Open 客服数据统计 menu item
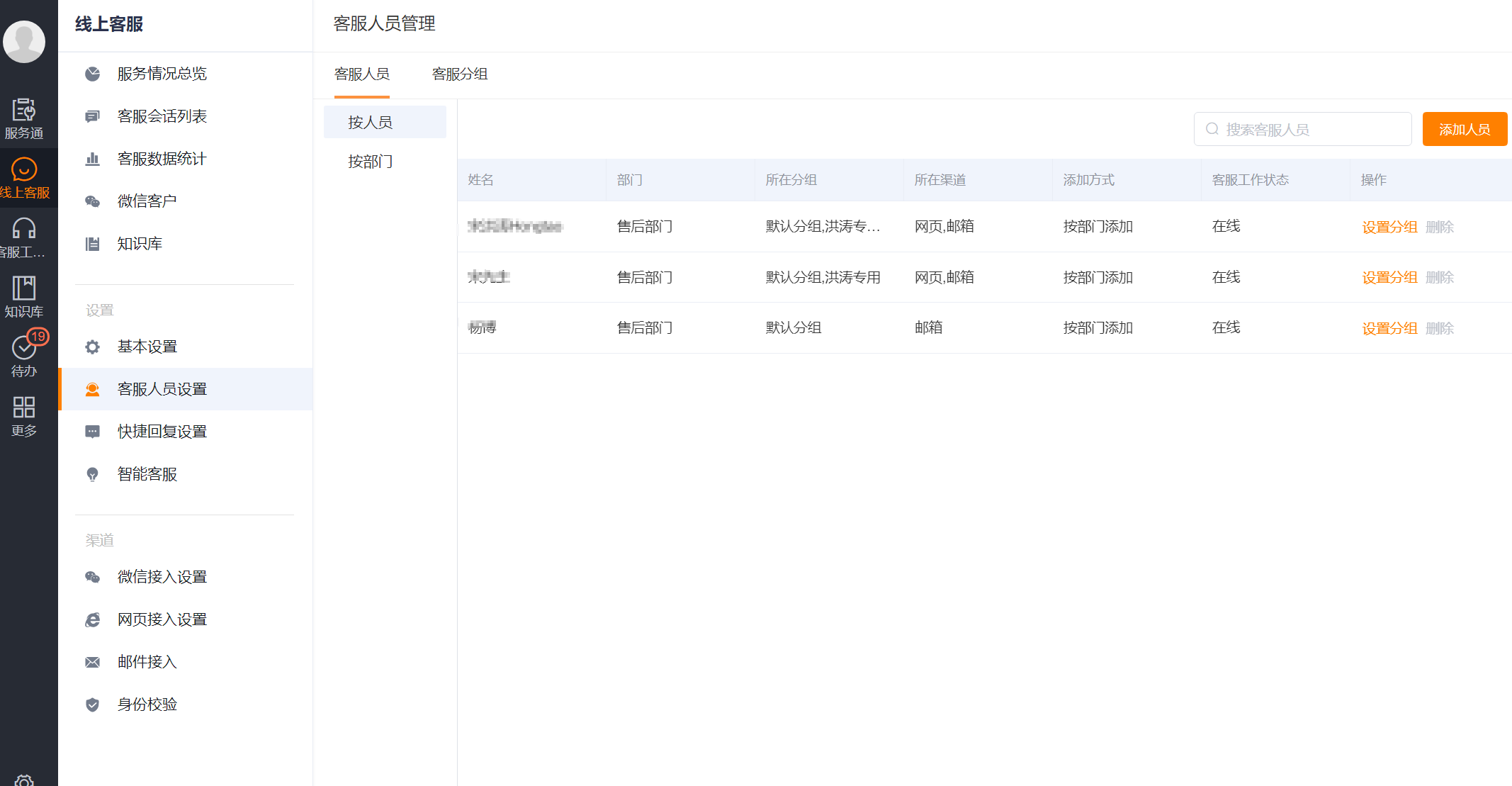This screenshot has height=786, width=1512. [162, 159]
